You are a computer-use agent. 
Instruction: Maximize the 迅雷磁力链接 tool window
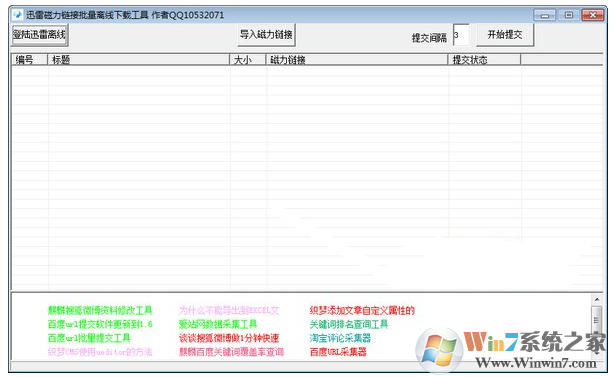tap(568, 15)
